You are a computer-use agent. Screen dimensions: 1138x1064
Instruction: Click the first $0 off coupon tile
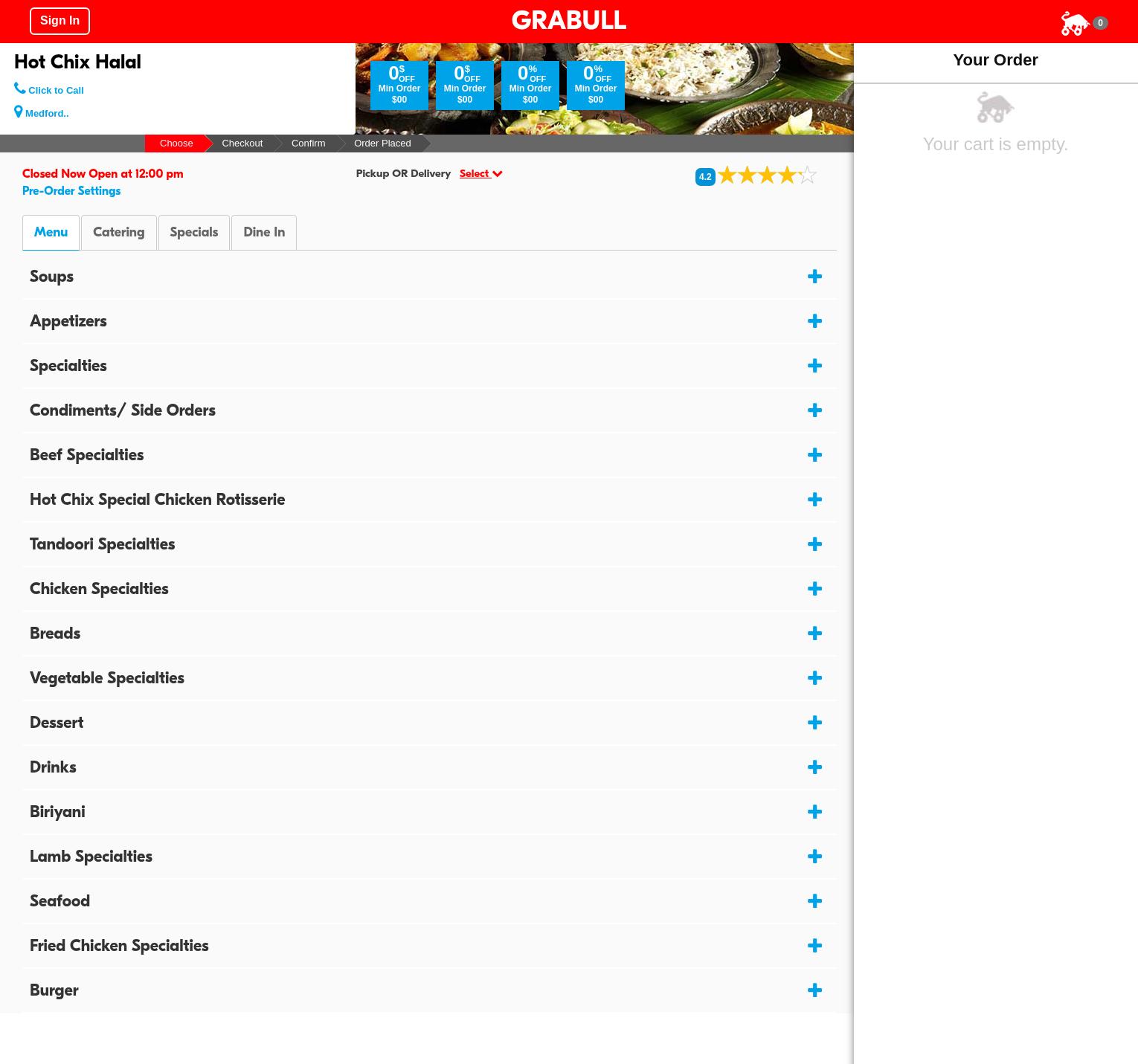[x=399, y=86]
